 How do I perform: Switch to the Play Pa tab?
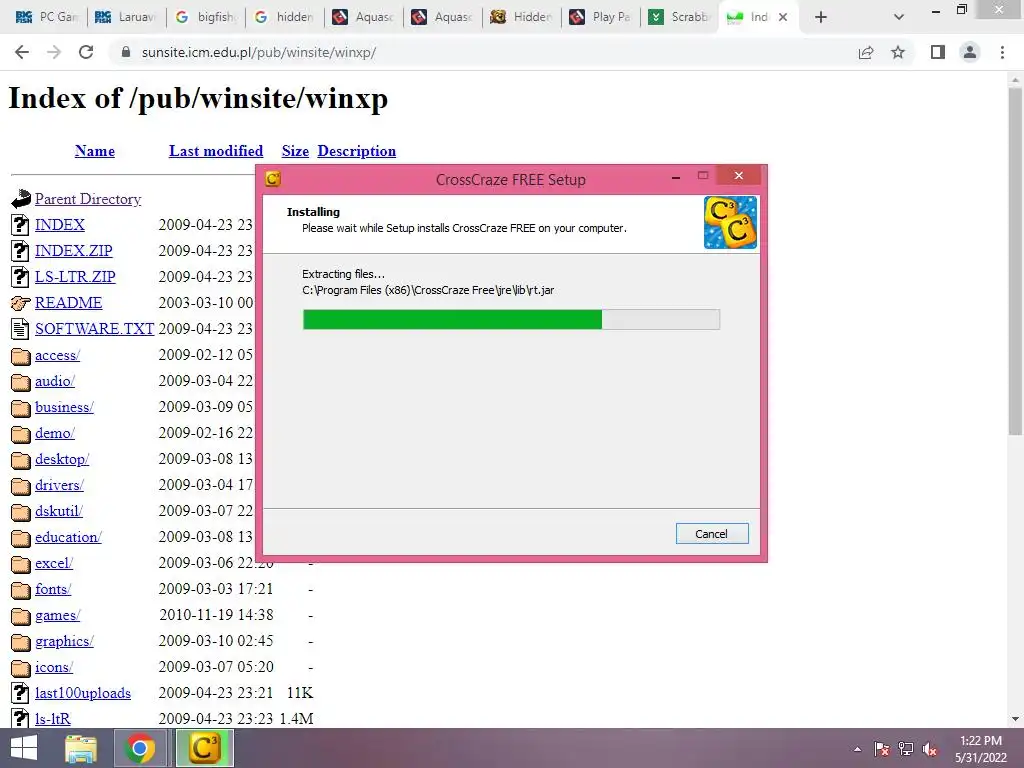coord(600,17)
